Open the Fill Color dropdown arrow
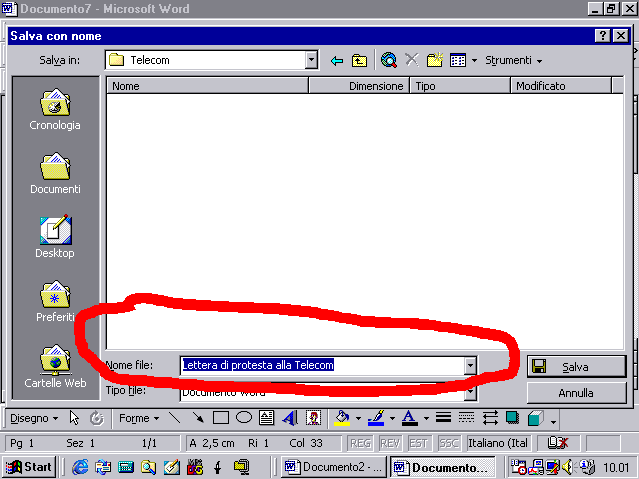 click(x=358, y=418)
